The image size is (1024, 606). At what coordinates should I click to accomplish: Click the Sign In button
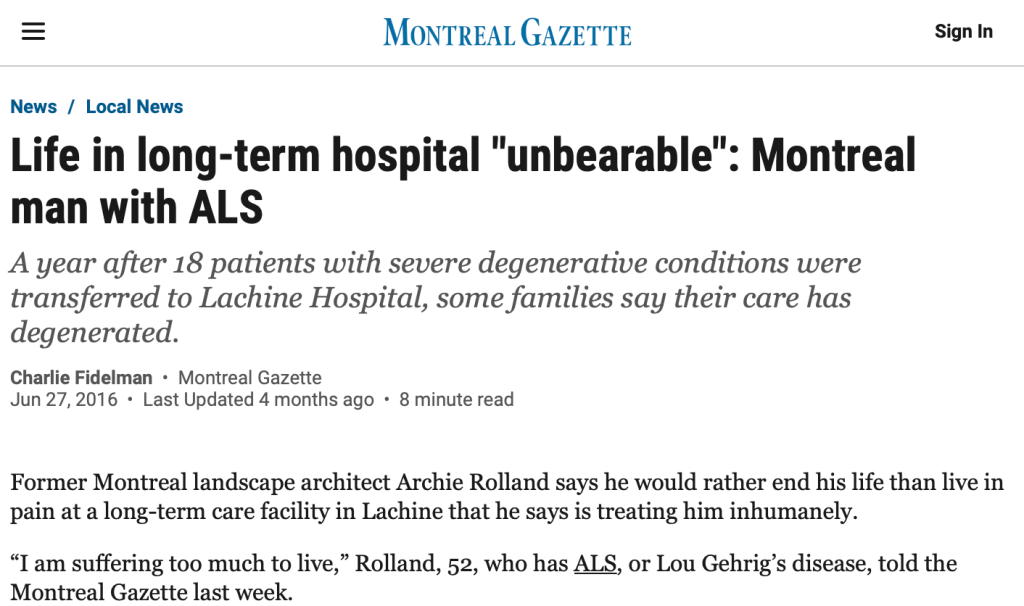click(x=963, y=32)
